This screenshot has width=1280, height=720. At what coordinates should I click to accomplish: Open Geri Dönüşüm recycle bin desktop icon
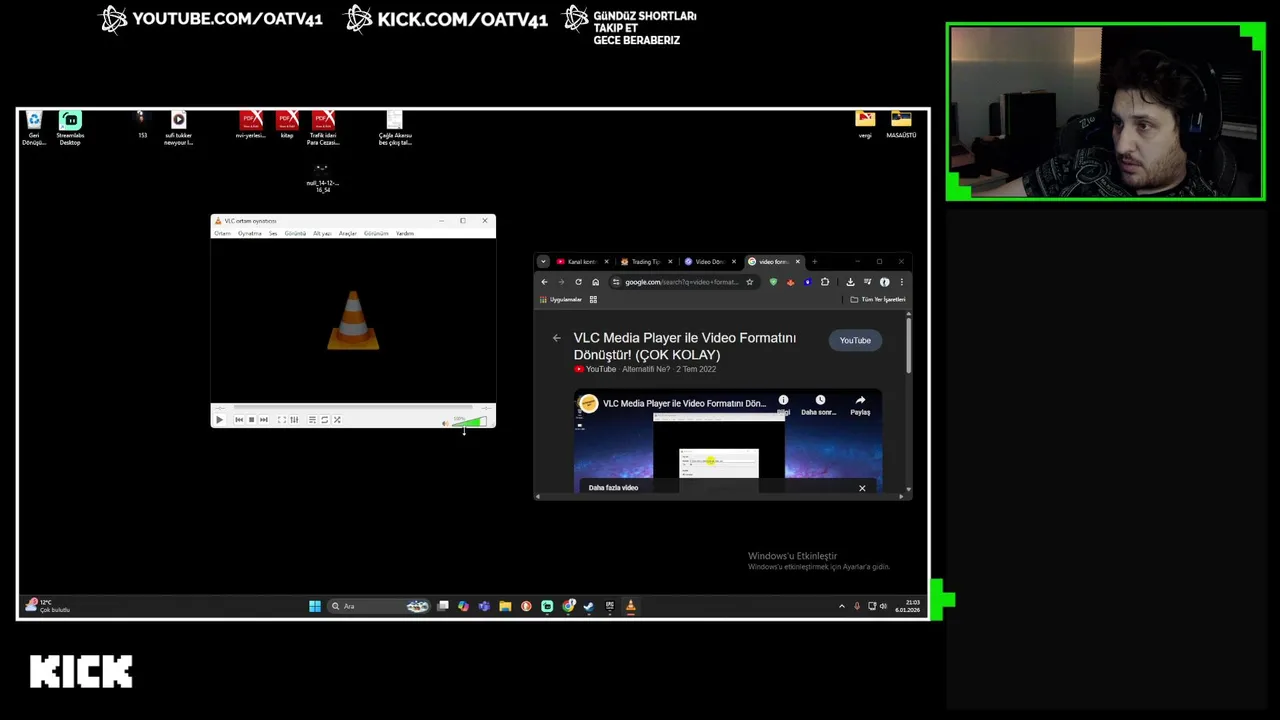pyautogui.click(x=34, y=128)
